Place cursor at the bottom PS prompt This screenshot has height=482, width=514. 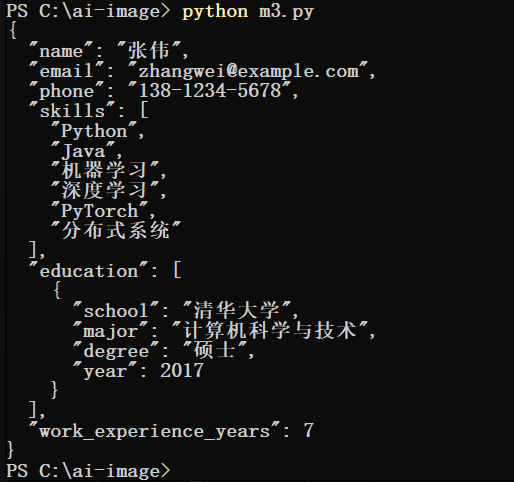coord(88,471)
